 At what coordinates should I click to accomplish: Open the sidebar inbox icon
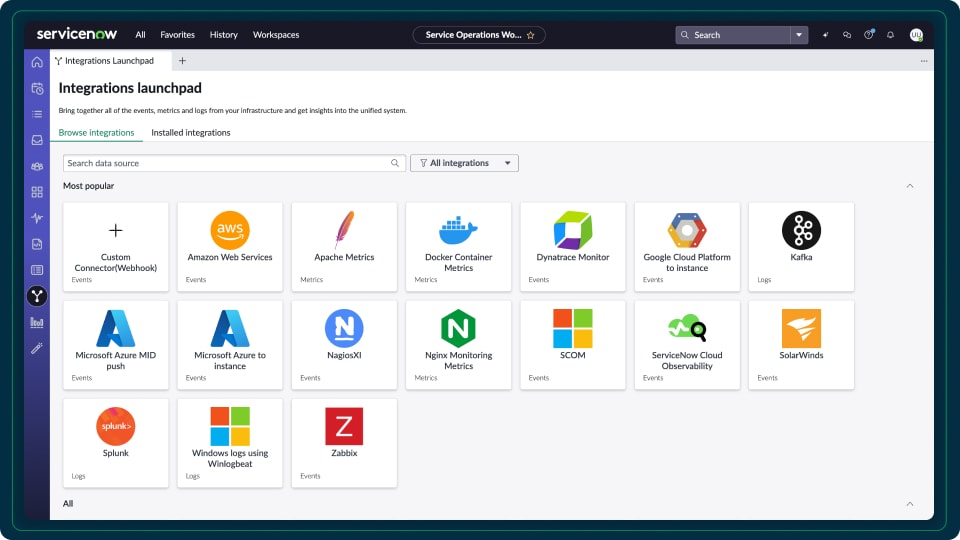37,140
